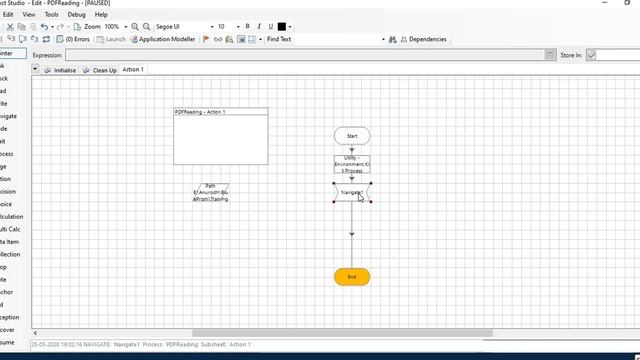Zoom in with the plus magnifier

135,27
